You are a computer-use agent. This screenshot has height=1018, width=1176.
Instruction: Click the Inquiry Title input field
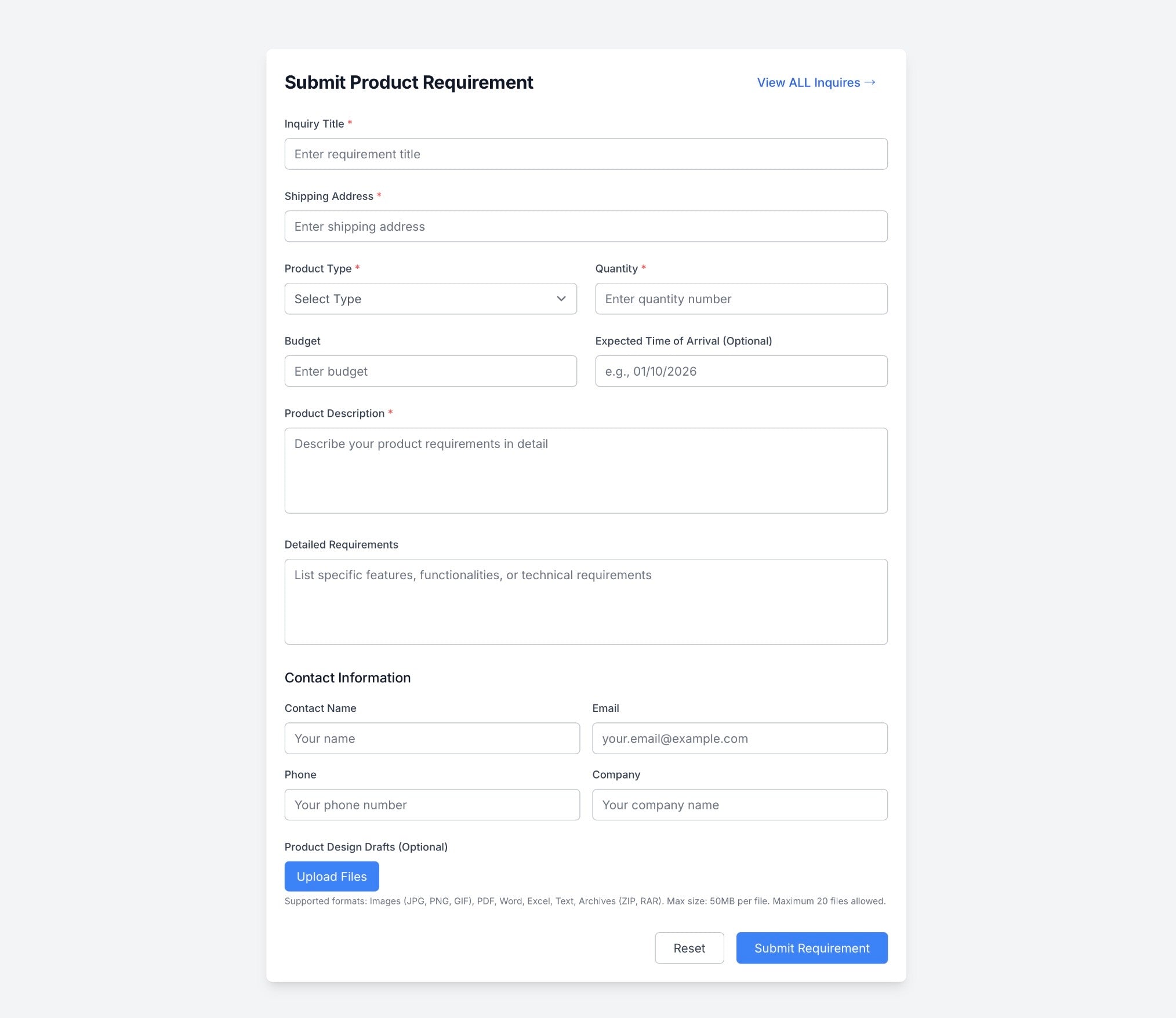click(586, 154)
